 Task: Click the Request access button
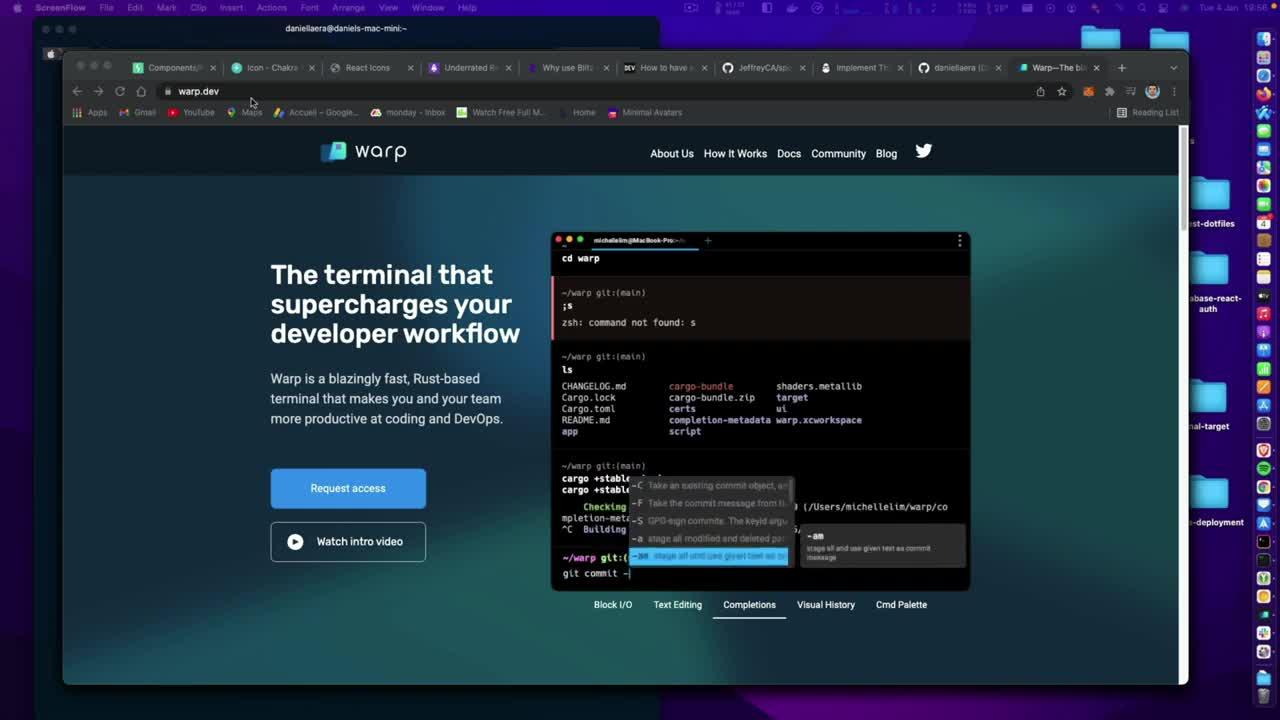pyautogui.click(x=347, y=488)
